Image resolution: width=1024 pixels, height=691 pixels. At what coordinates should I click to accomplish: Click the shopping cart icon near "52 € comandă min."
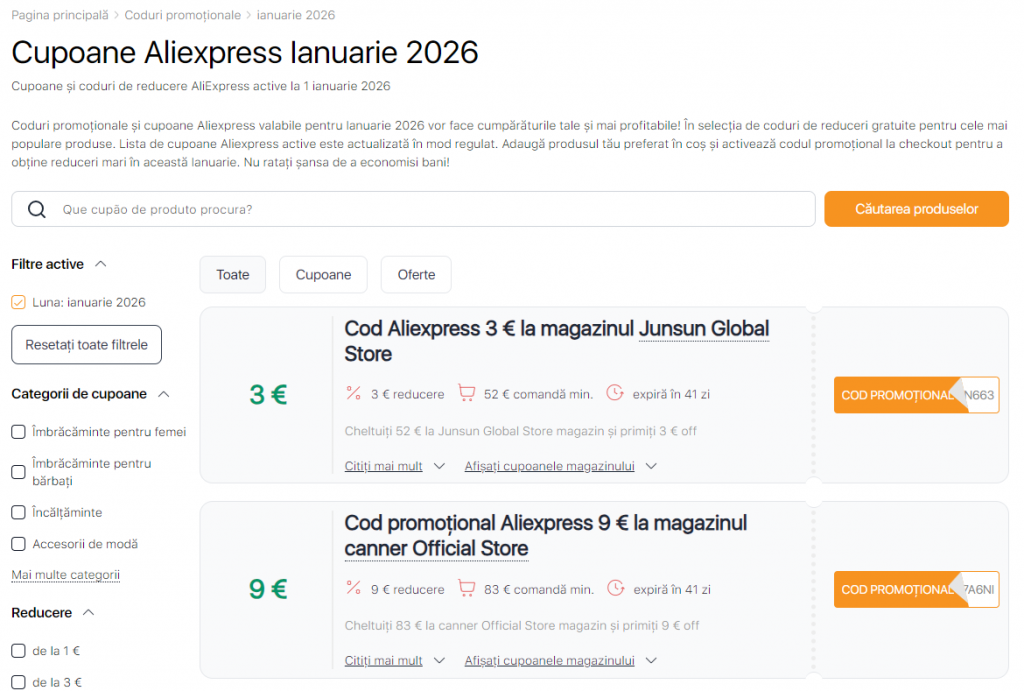pos(467,394)
